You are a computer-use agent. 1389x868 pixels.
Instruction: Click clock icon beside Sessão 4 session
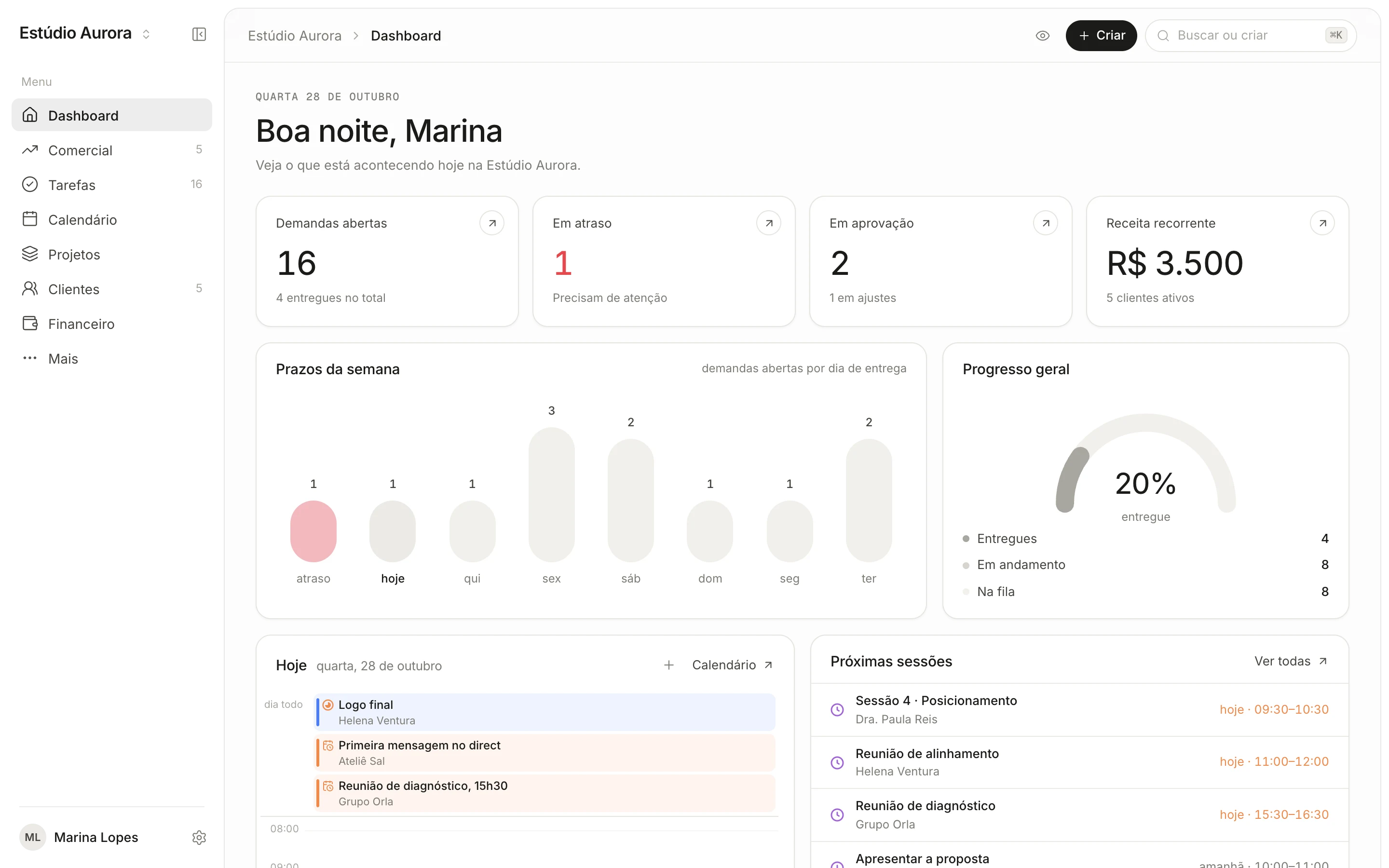coord(837,709)
